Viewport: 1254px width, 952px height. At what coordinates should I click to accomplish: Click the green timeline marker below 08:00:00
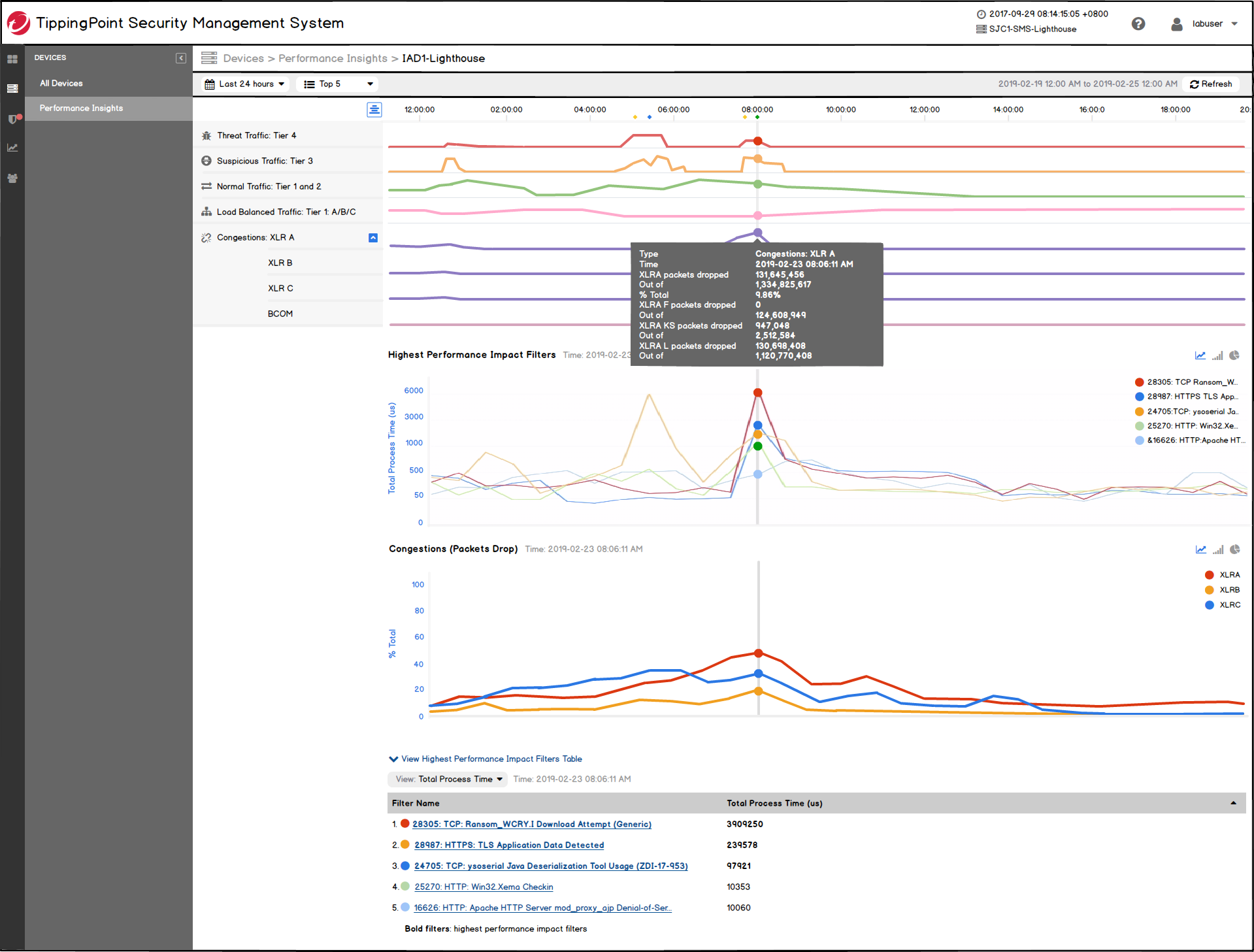757,118
